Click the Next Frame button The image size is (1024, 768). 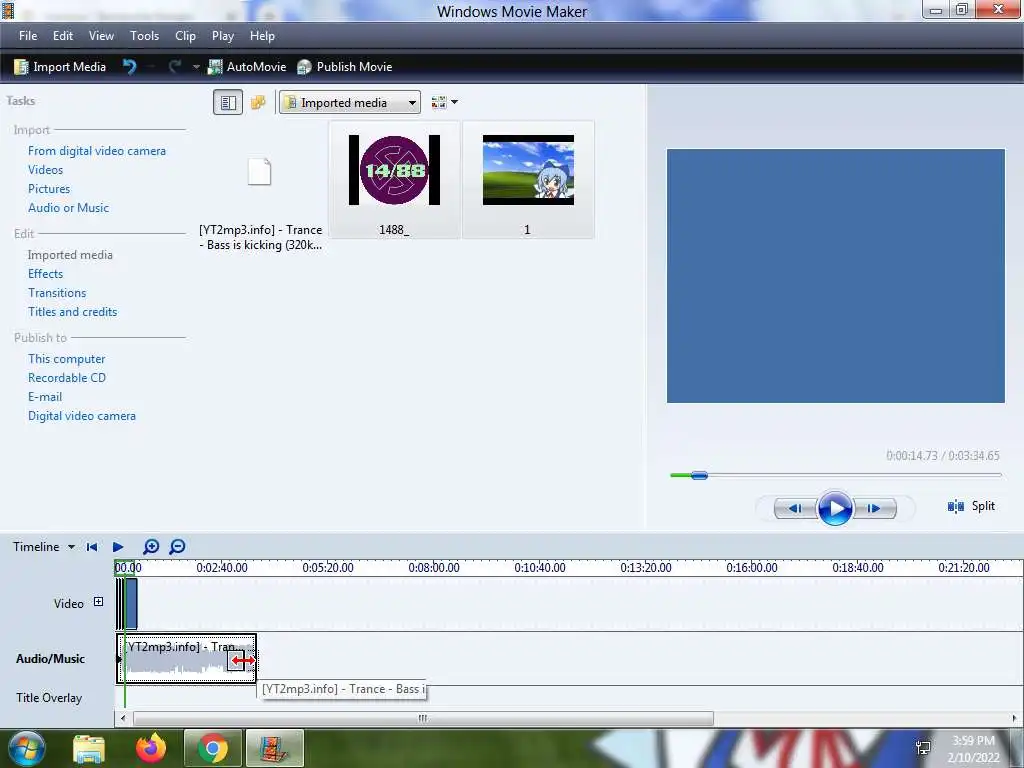874,508
